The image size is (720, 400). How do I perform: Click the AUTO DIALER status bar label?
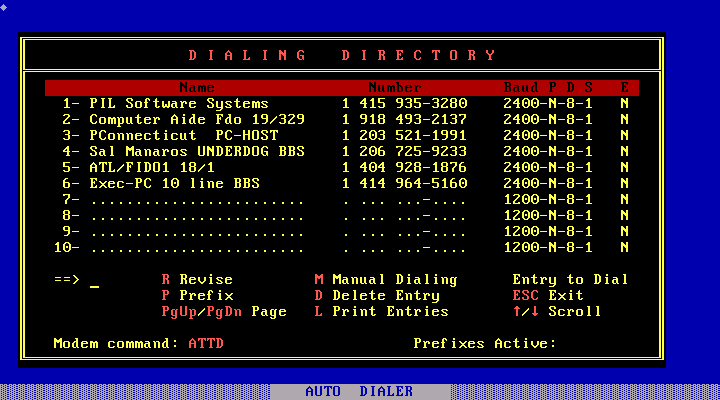[x=359, y=392]
